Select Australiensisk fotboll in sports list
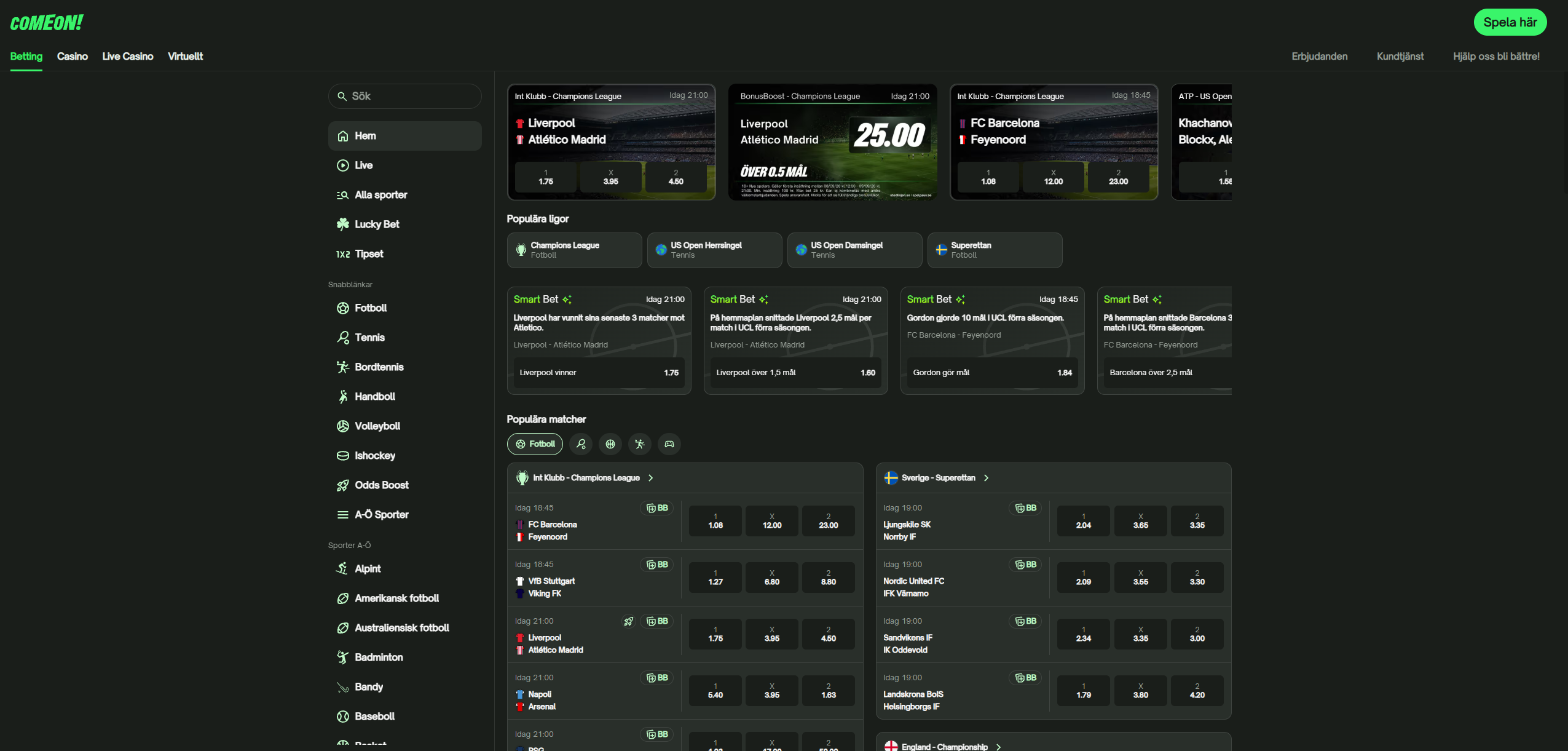This screenshot has height=751, width=1568. click(404, 628)
